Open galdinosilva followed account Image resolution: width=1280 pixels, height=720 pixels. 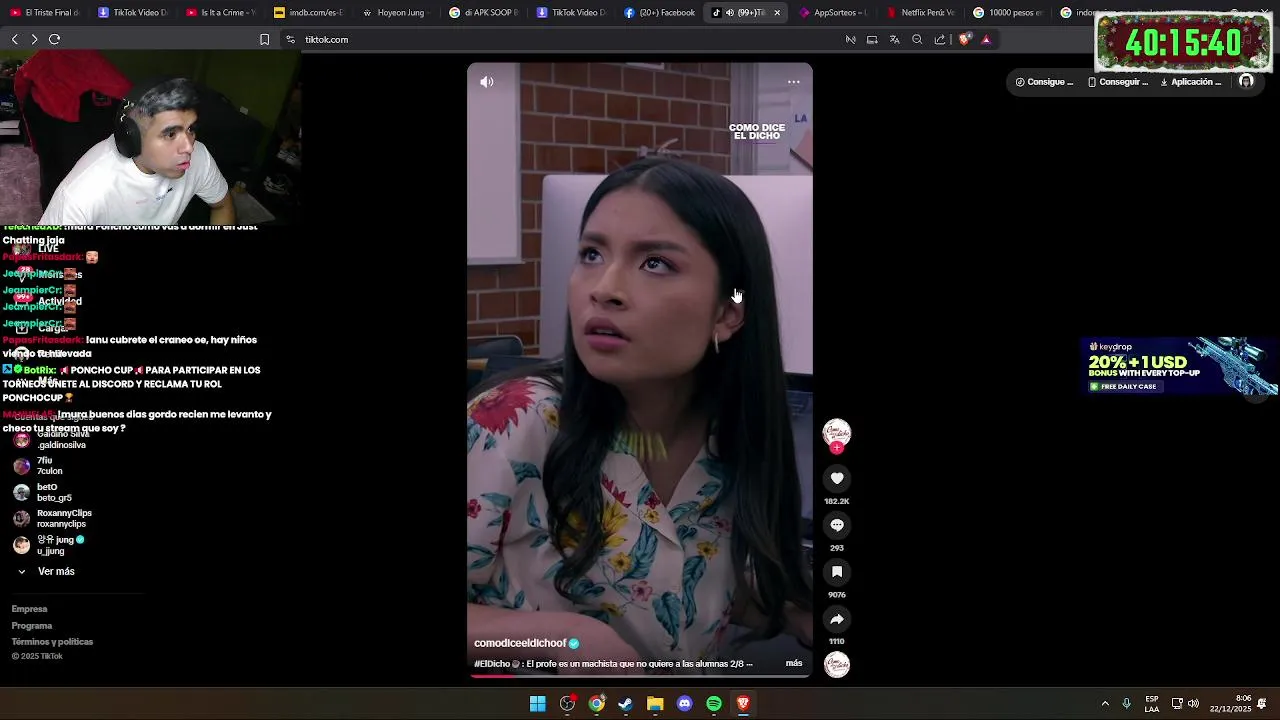coord(52,440)
